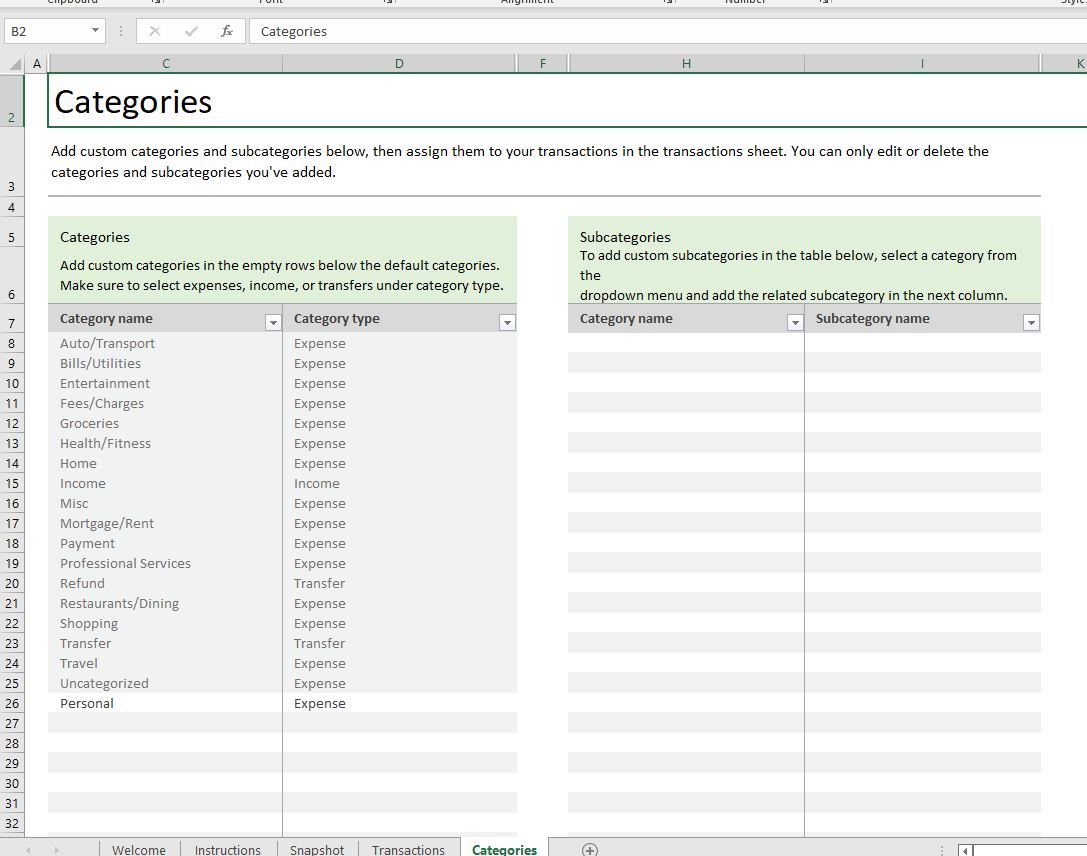Viewport: 1087px width, 856px height.
Task: Select the Restaurants/Dining category cell
Action: (x=166, y=604)
